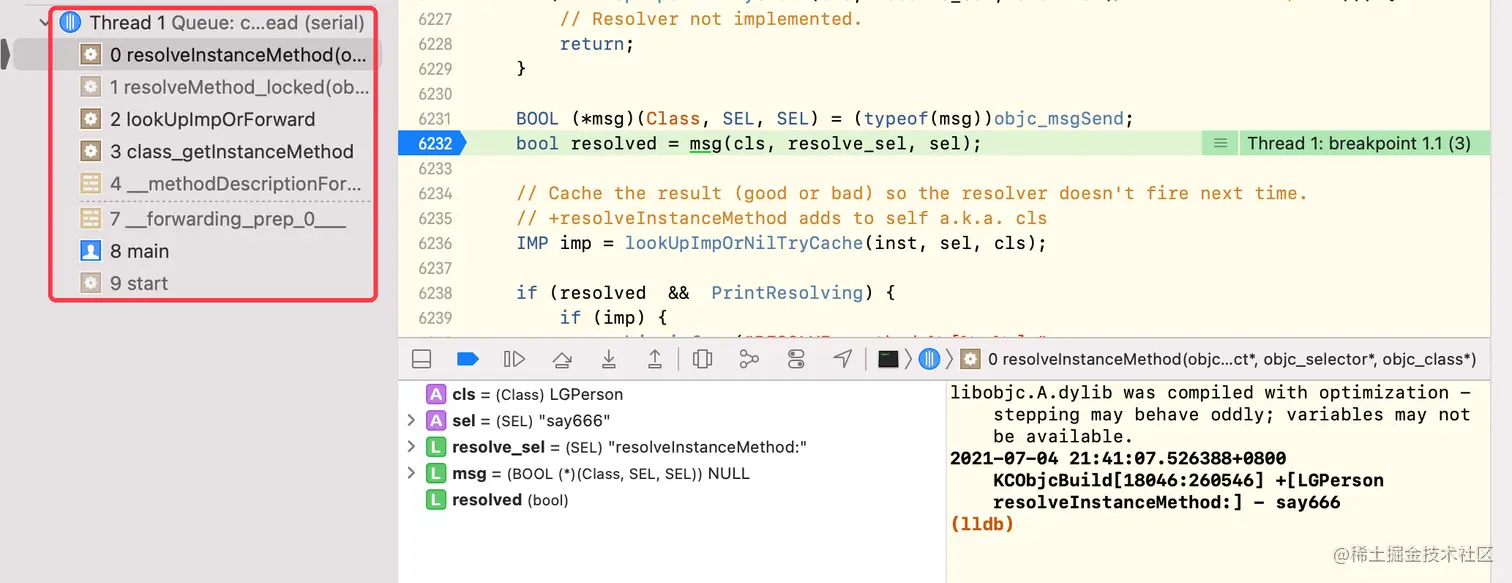This screenshot has width=1512, height=583.
Task: Toggle the blue breakpoints activation icon
Action: pos(467,359)
